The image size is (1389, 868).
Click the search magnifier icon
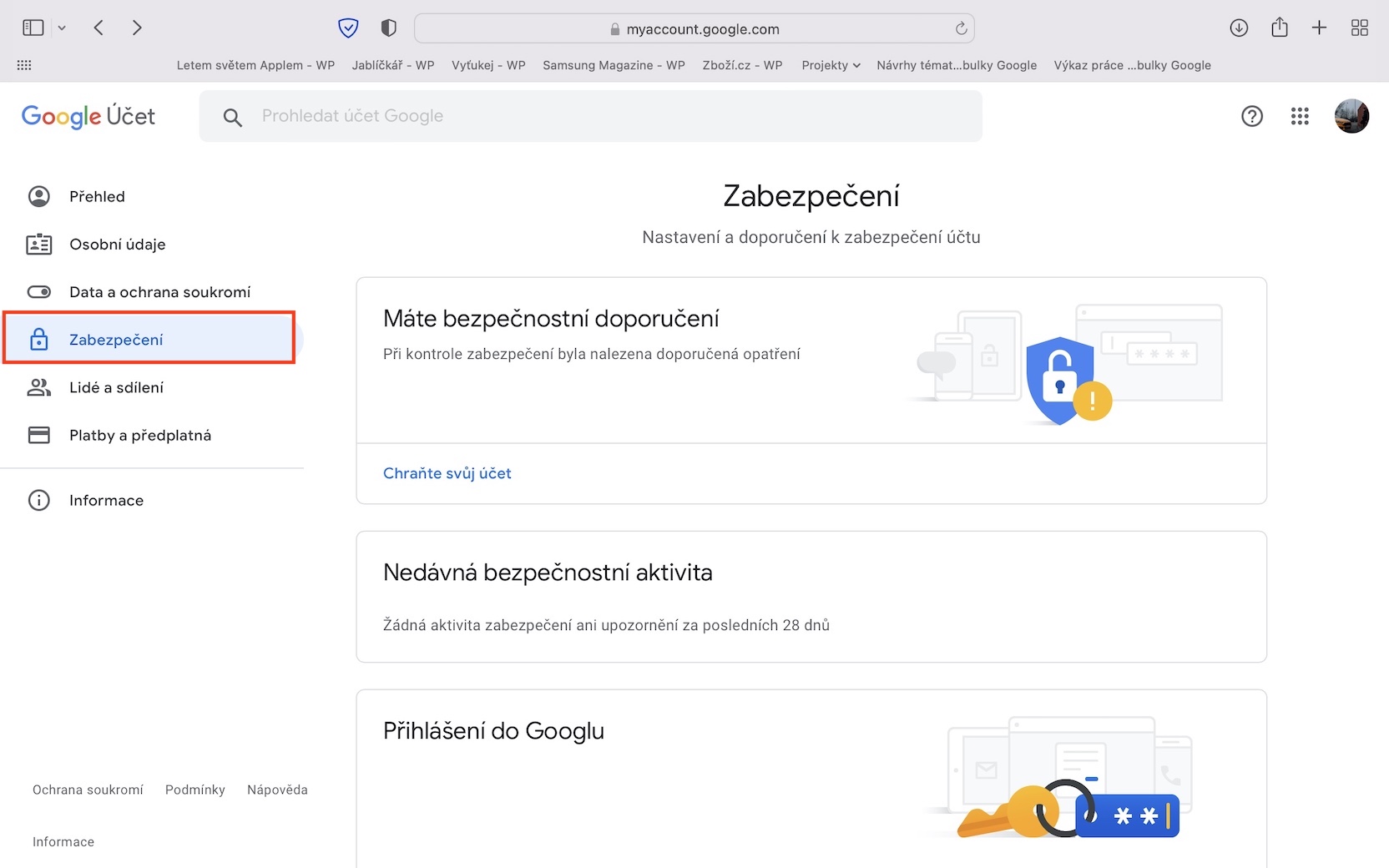[233, 118]
